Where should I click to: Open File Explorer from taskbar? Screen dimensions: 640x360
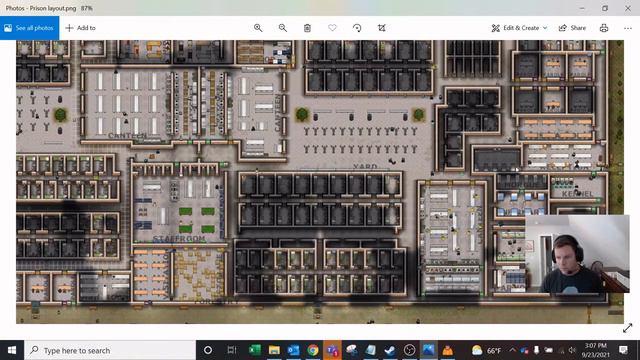tap(274, 350)
